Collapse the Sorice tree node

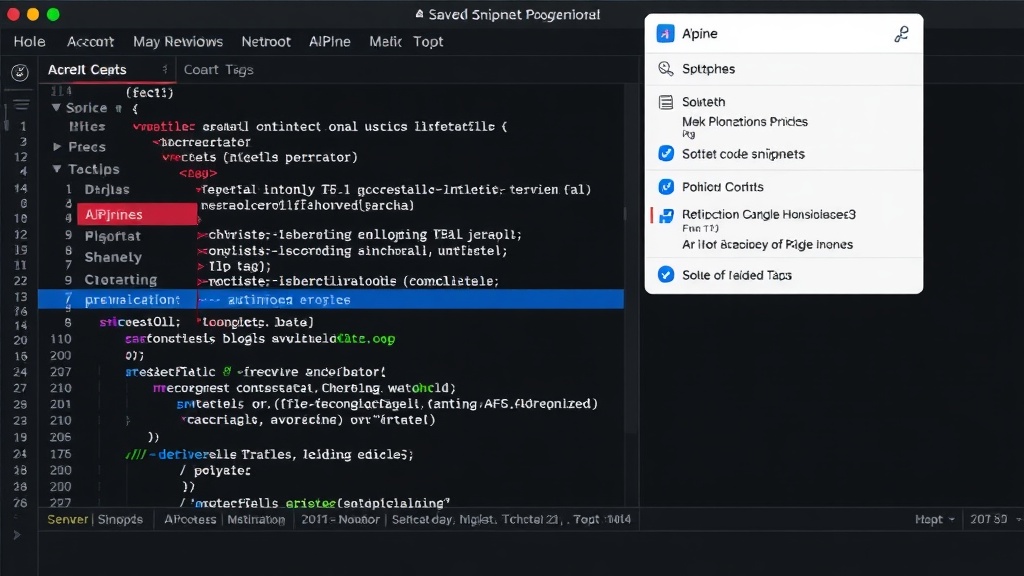[56, 108]
